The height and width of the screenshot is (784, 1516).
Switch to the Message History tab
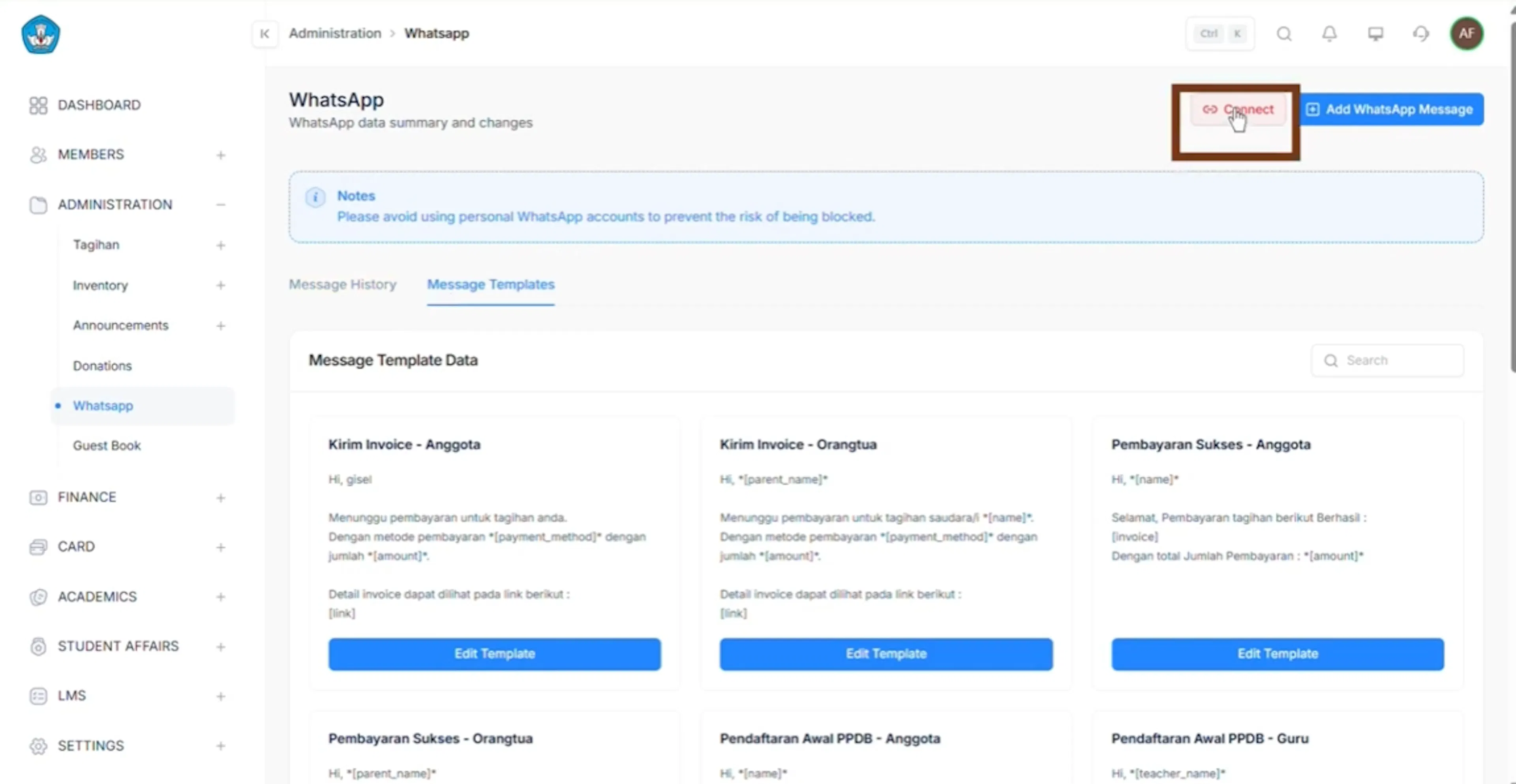(343, 284)
